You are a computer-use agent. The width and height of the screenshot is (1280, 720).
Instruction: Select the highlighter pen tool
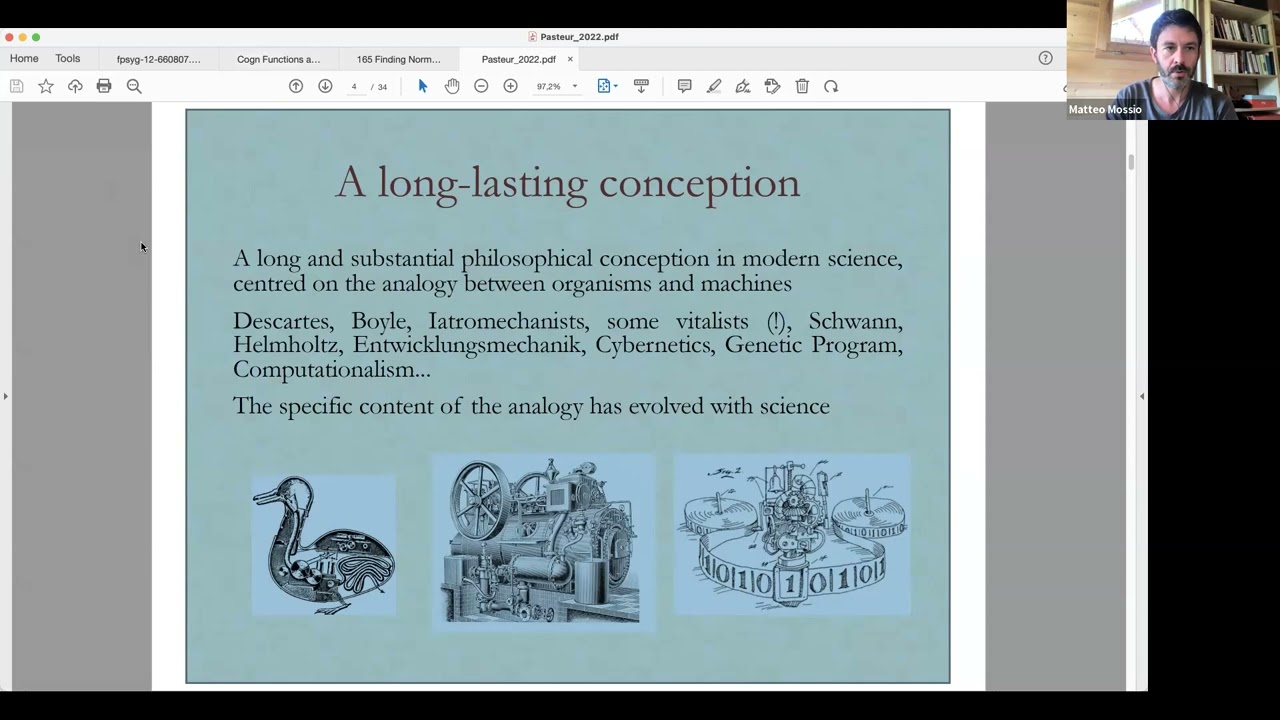tap(714, 87)
